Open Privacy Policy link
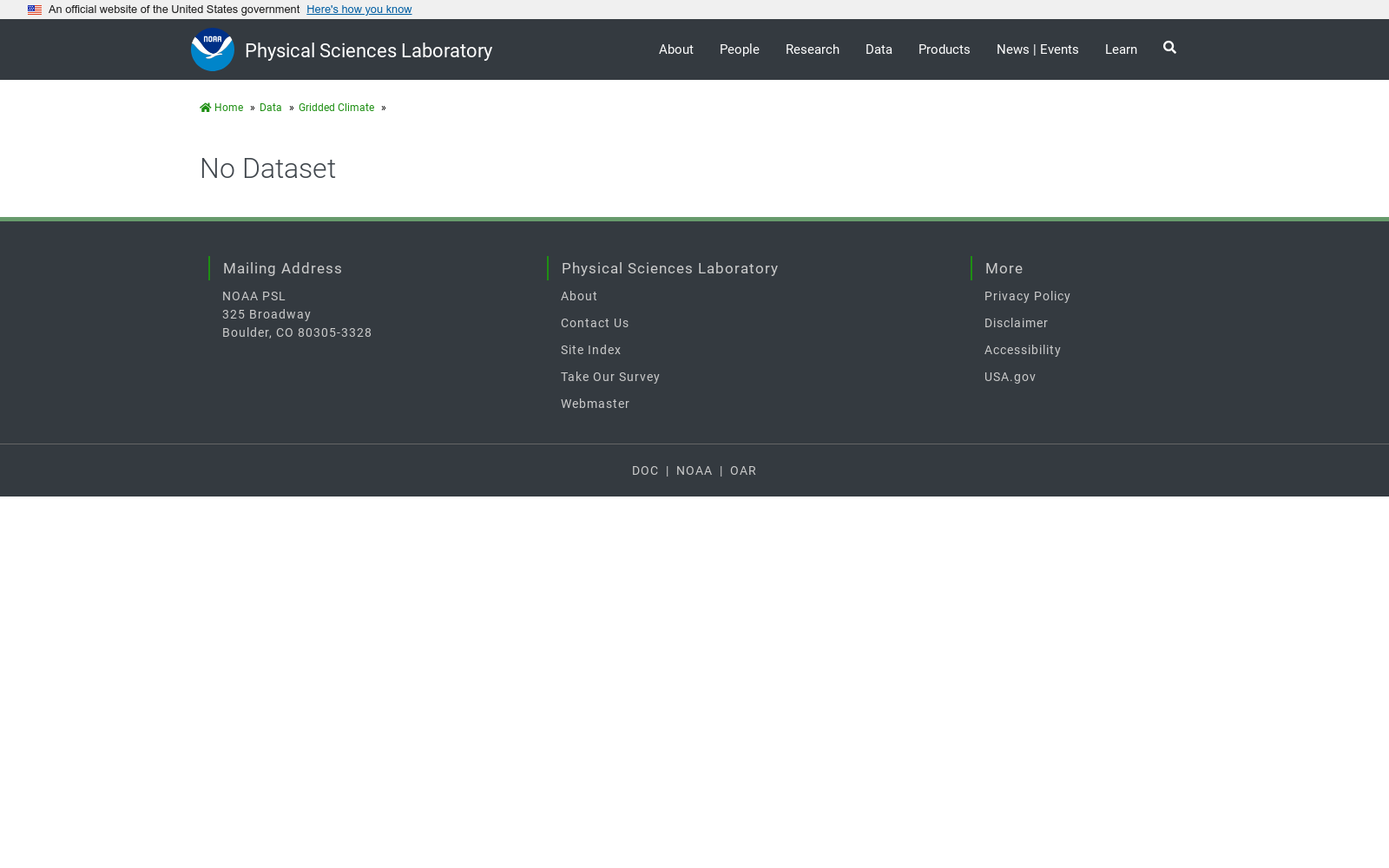The height and width of the screenshot is (868, 1389). pyautogui.click(x=1028, y=296)
